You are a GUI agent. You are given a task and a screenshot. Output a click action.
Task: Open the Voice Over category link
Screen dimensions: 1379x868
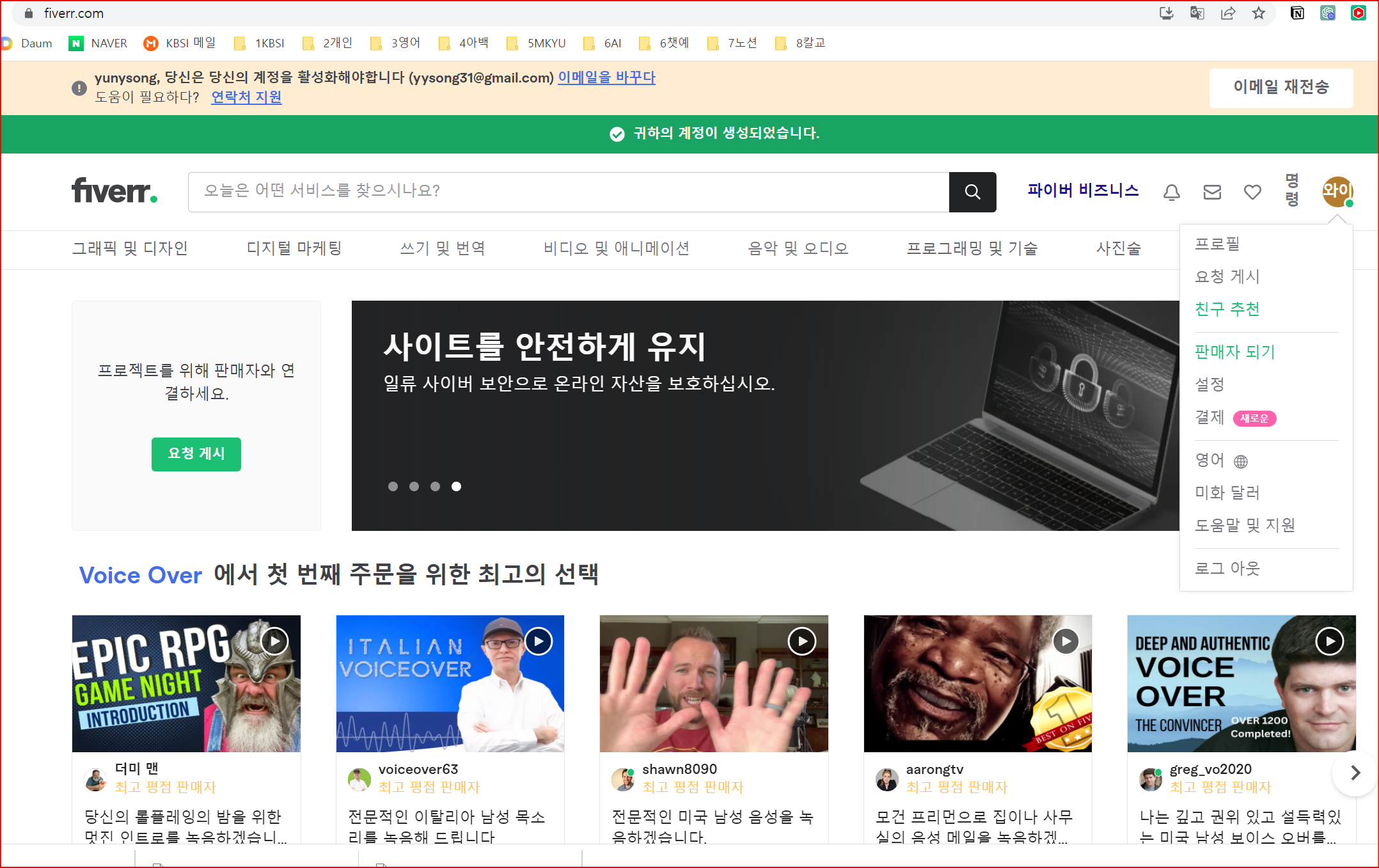[141, 575]
